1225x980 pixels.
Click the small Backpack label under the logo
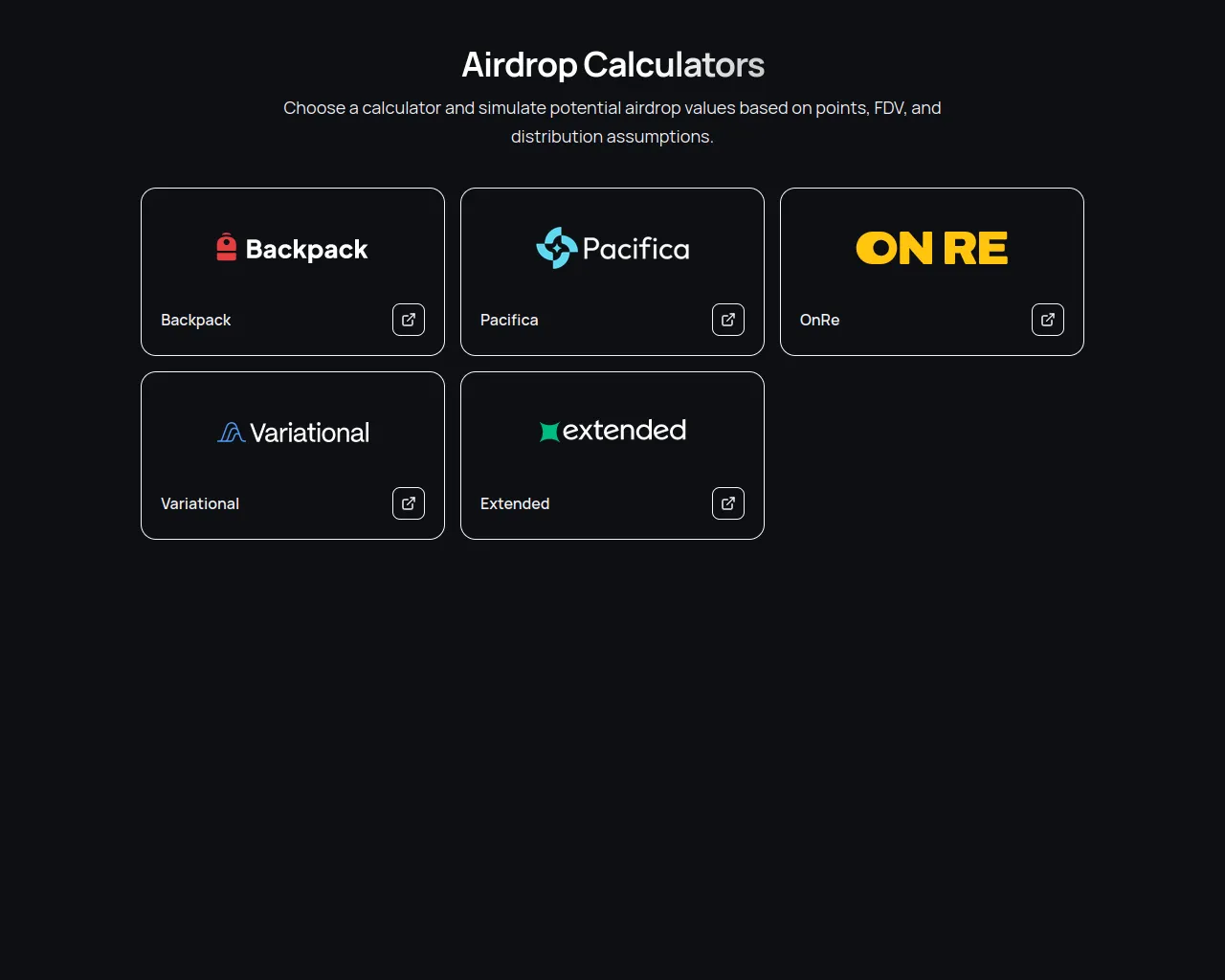pos(195,320)
